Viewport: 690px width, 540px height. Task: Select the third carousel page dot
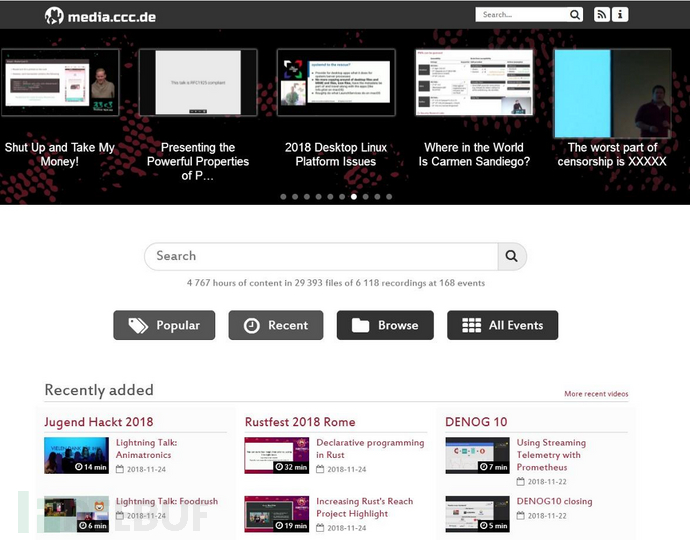307,197
